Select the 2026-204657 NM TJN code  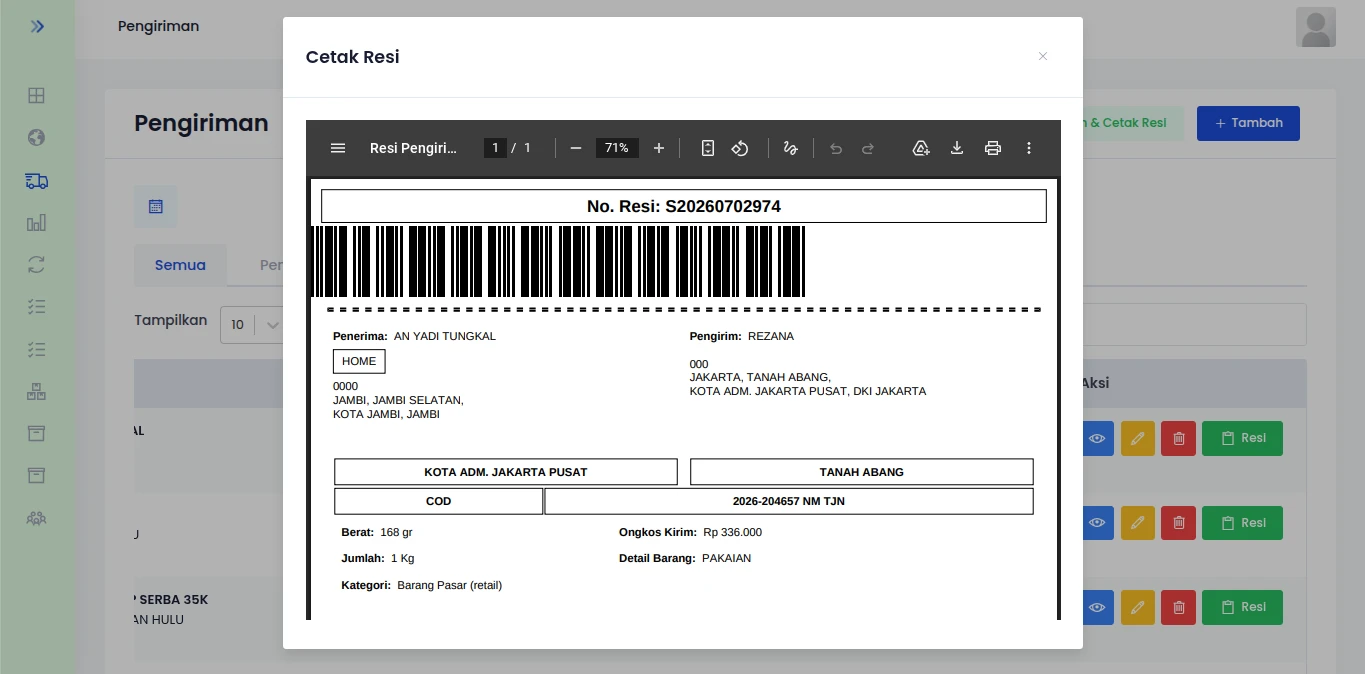click(x=789, y=501)
